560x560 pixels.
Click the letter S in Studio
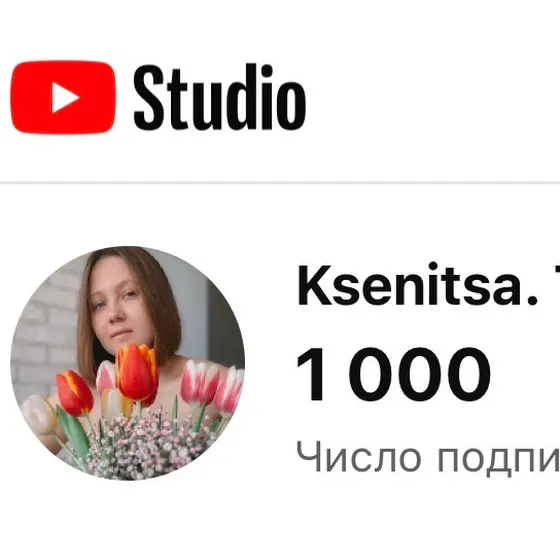coord(145,97)
